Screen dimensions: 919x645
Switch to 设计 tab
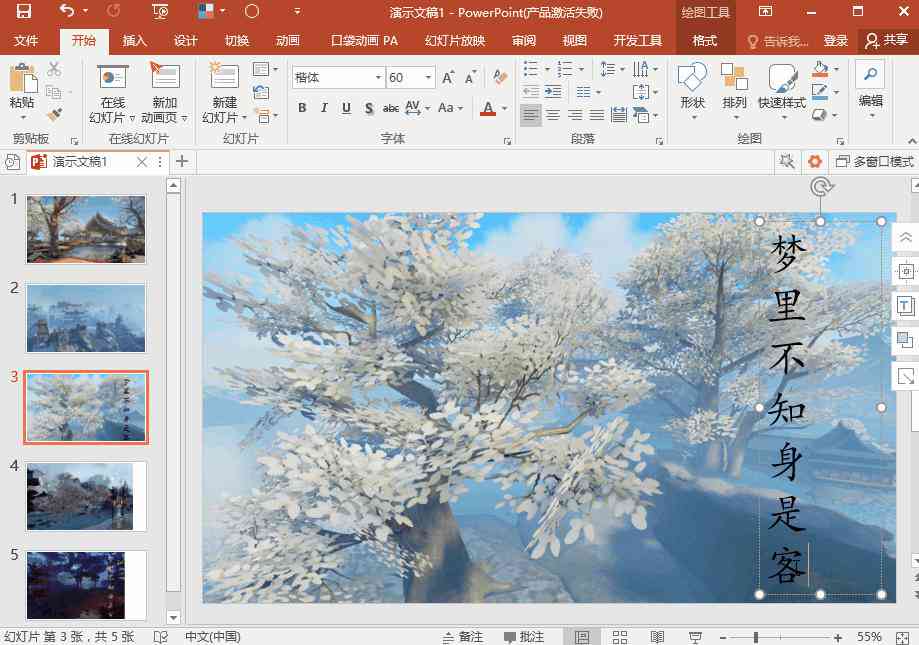[x=185, y=40]
